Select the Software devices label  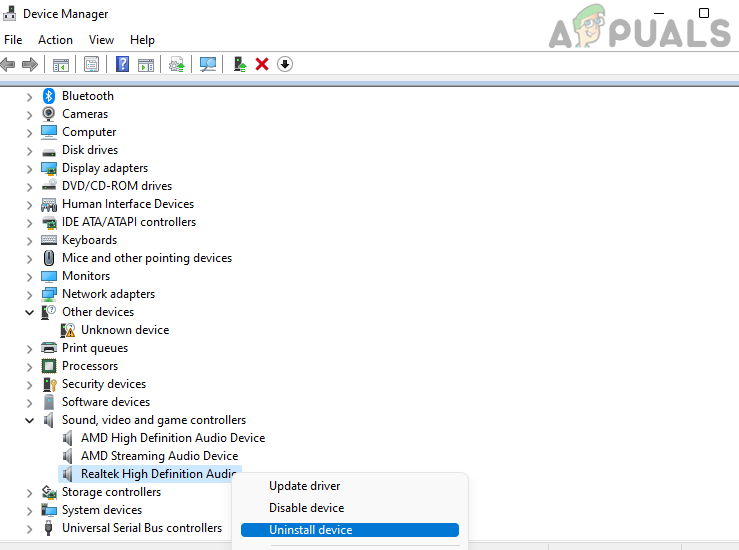[x=106, y=402]
